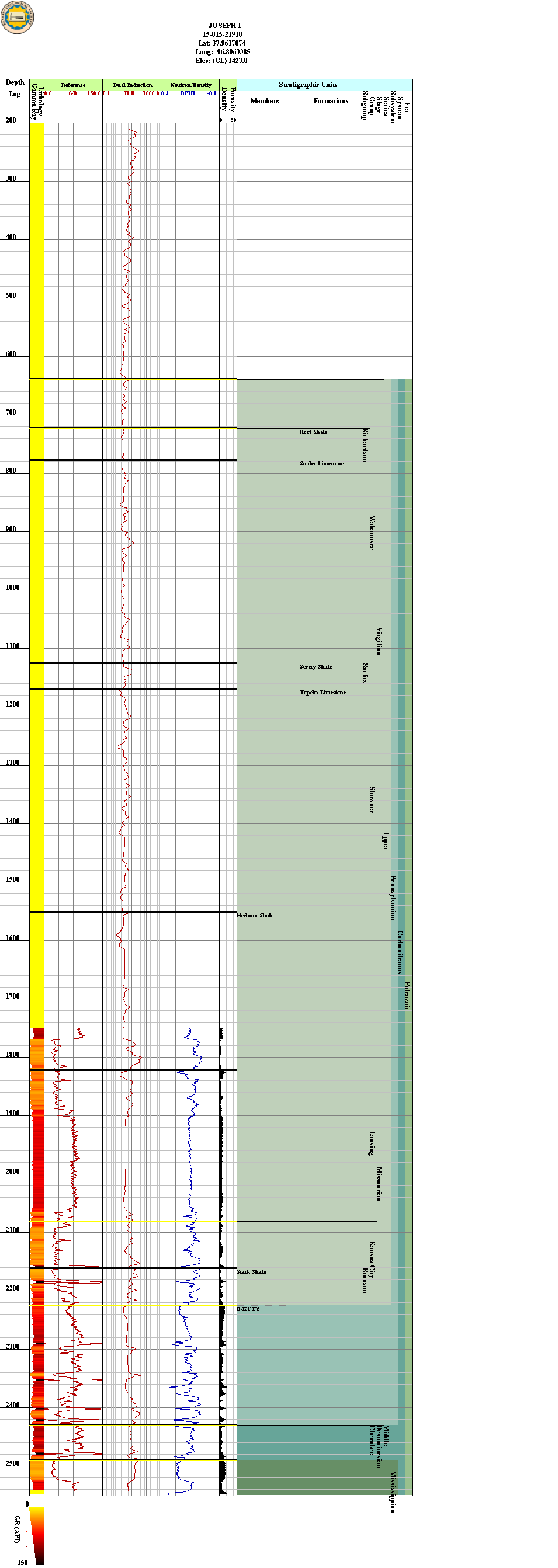Click the Kansas Geological Survey logo
Viewport: 558px width, 1568px height.
[x=17, y=17]
